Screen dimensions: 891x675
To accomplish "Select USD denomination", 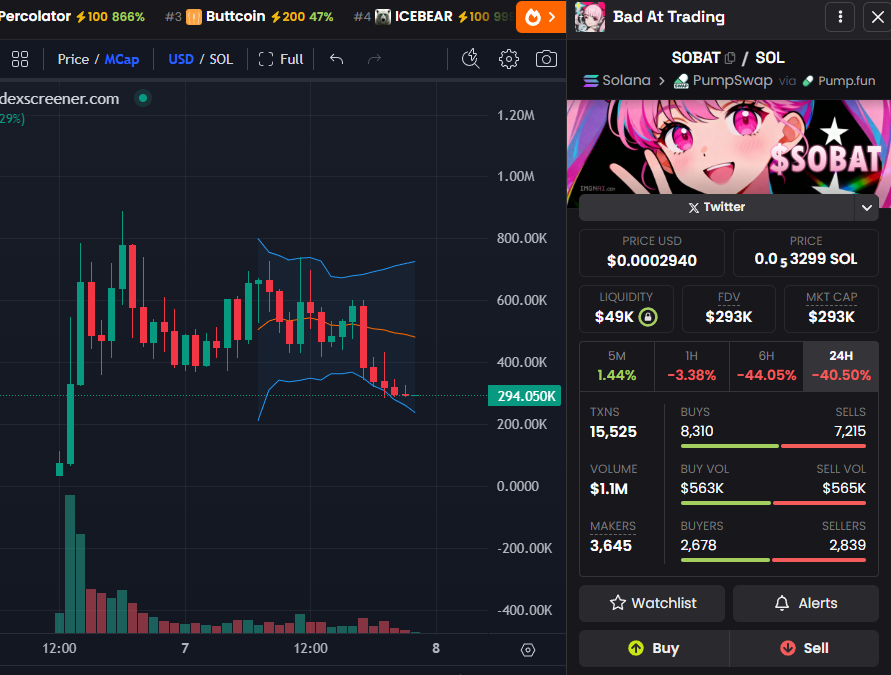I will [181, 59].
